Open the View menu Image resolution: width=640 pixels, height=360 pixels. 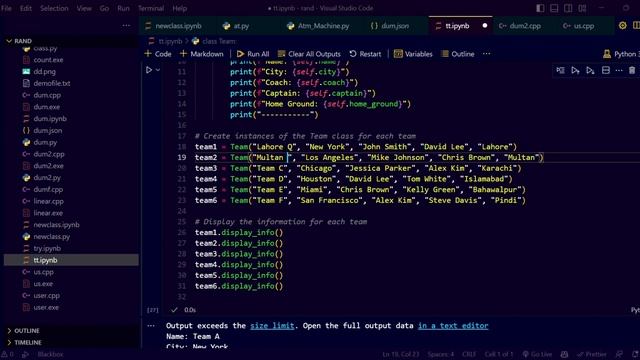click(84, 8)
